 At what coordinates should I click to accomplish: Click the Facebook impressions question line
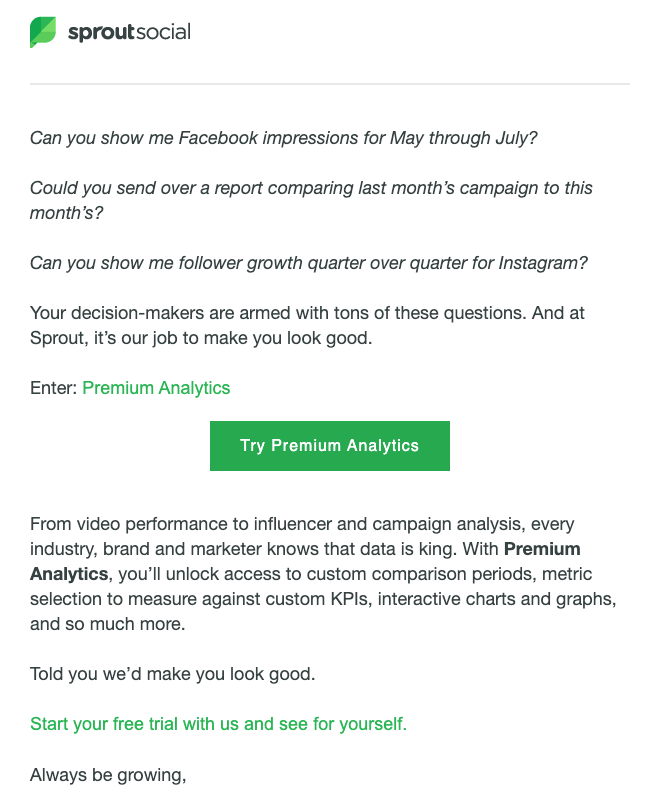point(283,138)
